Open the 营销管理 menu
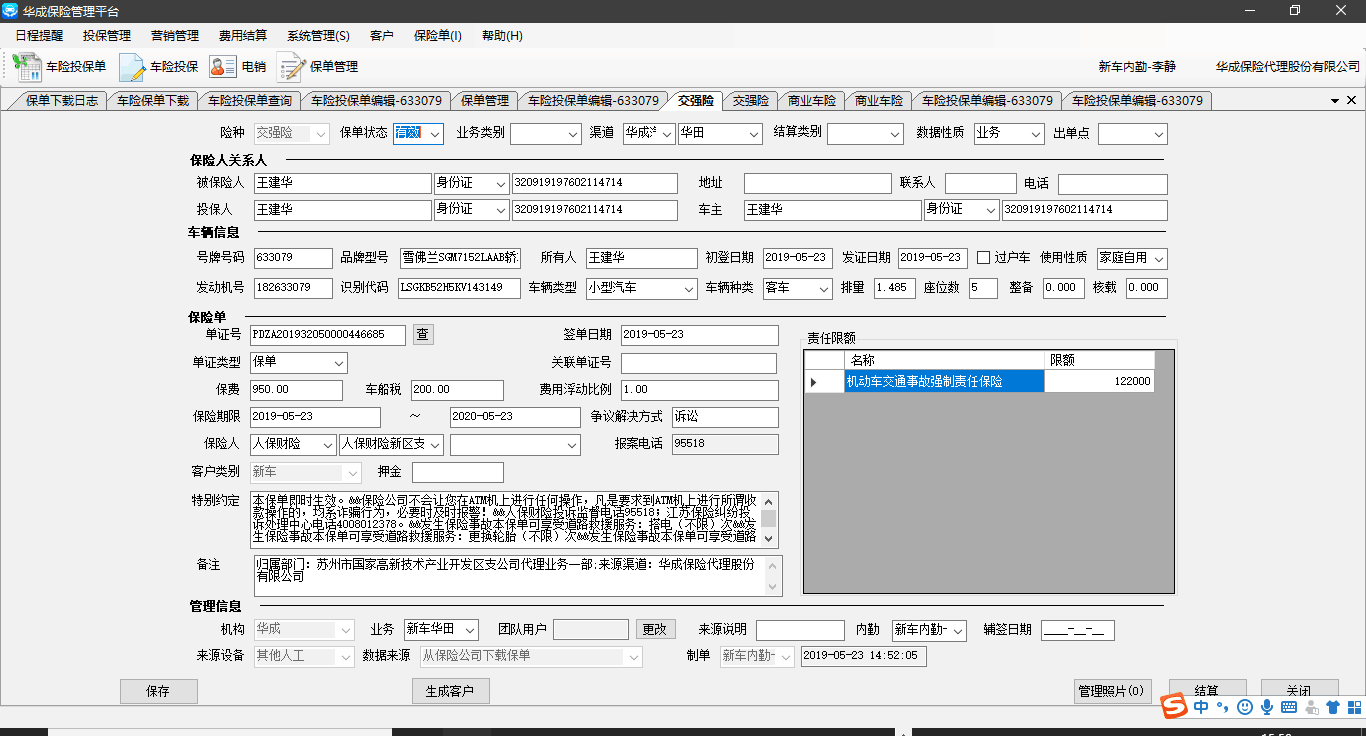The height and width of the screenshot is (736, 1366). (x=175, y=36)
